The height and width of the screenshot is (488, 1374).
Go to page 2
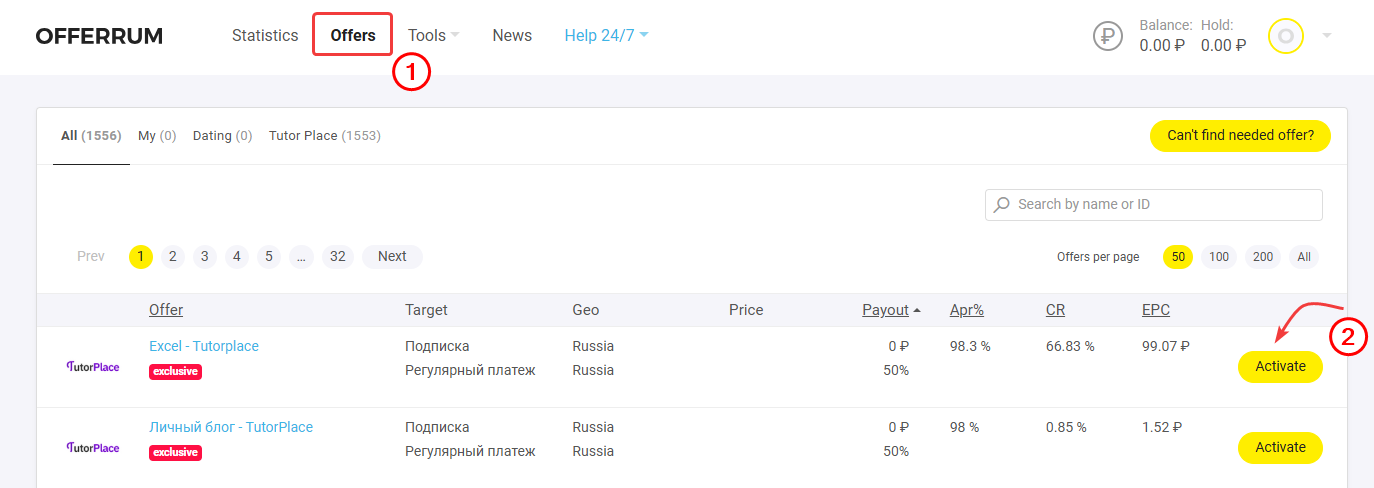[173, 257]
